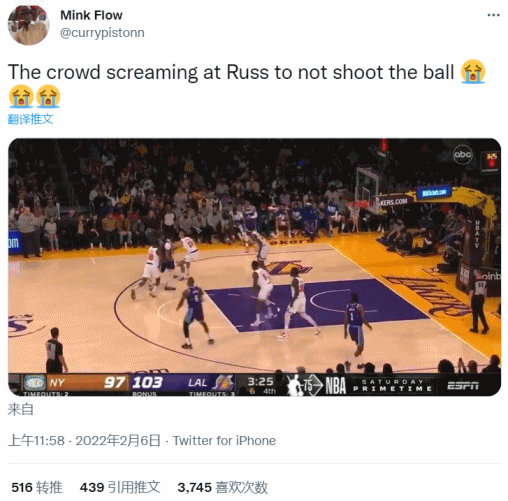508x501 pixels.
Task: Open the three-dot more options menu
Action: [493, 15]
